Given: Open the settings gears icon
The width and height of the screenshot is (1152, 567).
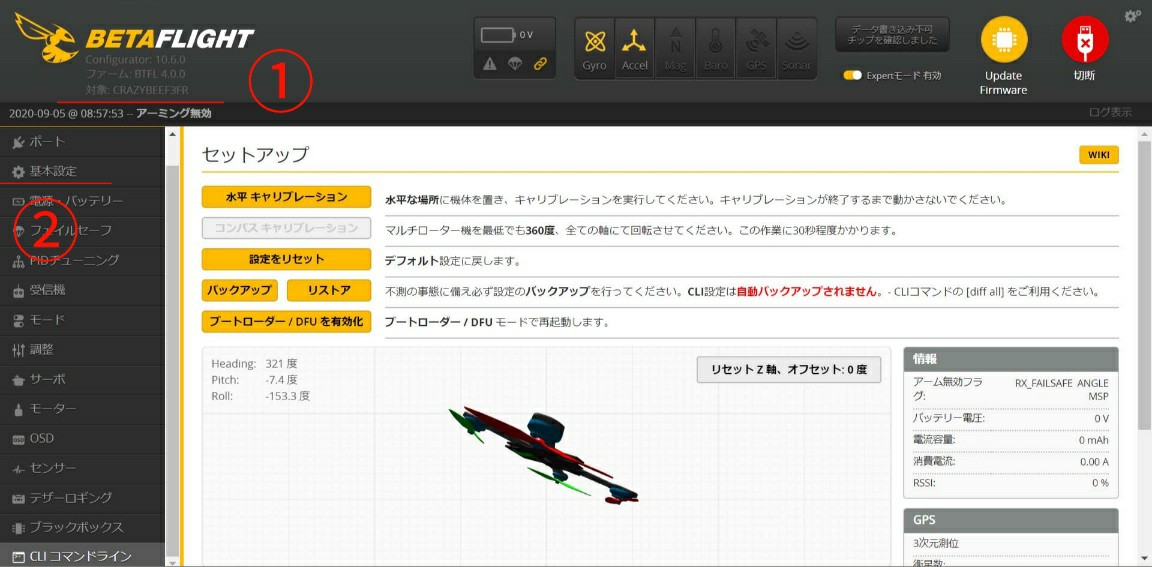Looking at the screenshot, I should [x=1133, y=15].
